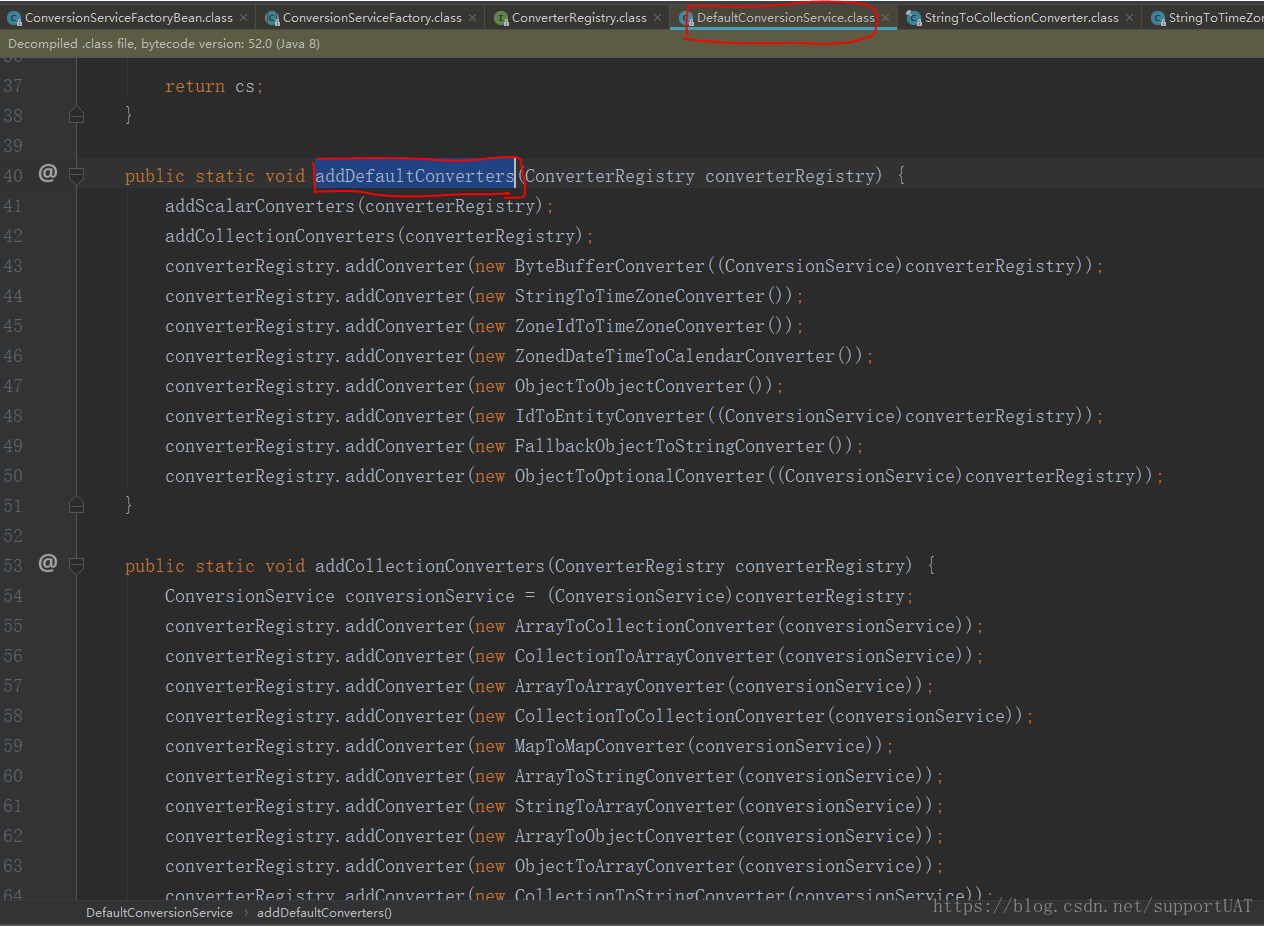Click ArrayToStringConverter on line 60
Screen dimensions: 1264x926
pos(625,776)
